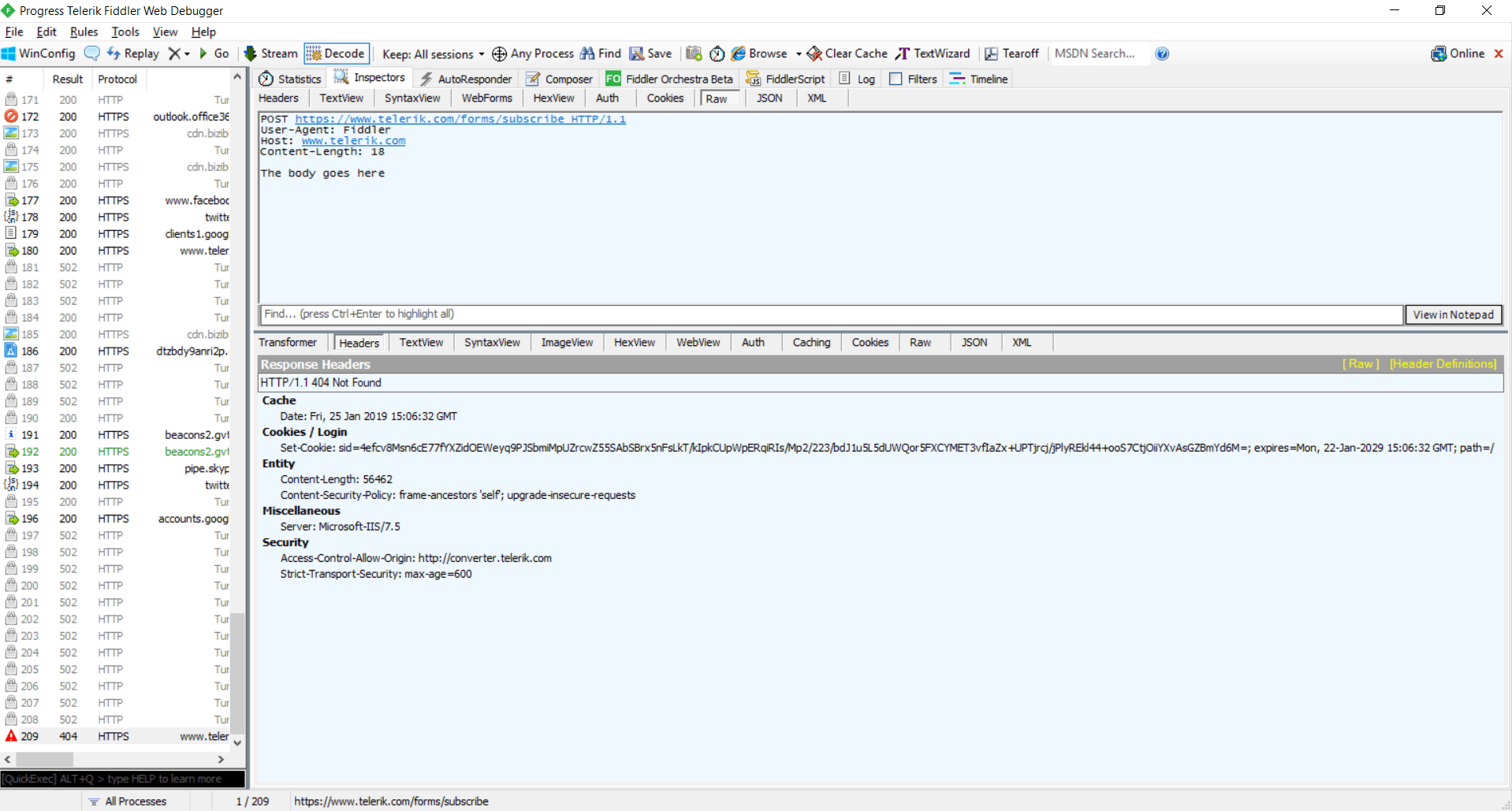Click the All Processes status bar filter

pos(128,802)
